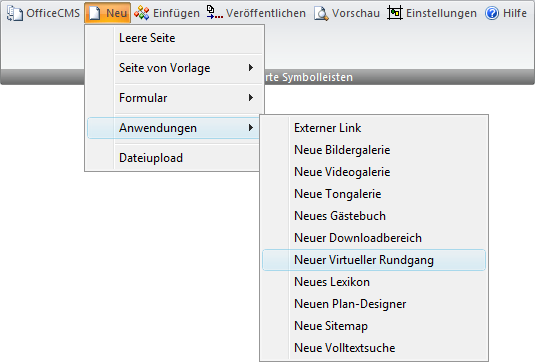Click the blue Hilfe question mark icon
This screenshot has width=535, height=362.
tap(492, 13)
